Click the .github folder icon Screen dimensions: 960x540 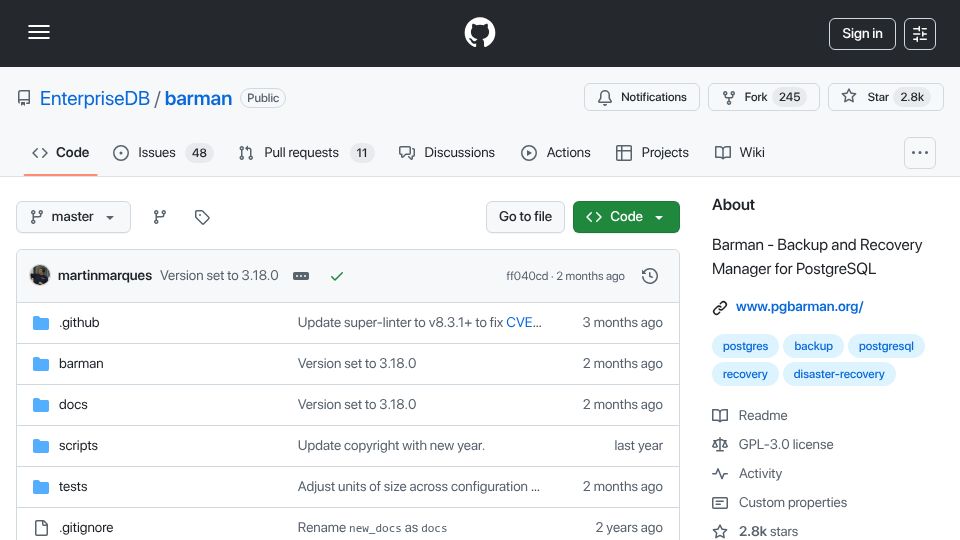pyautogui.click(x=41, y=323)
